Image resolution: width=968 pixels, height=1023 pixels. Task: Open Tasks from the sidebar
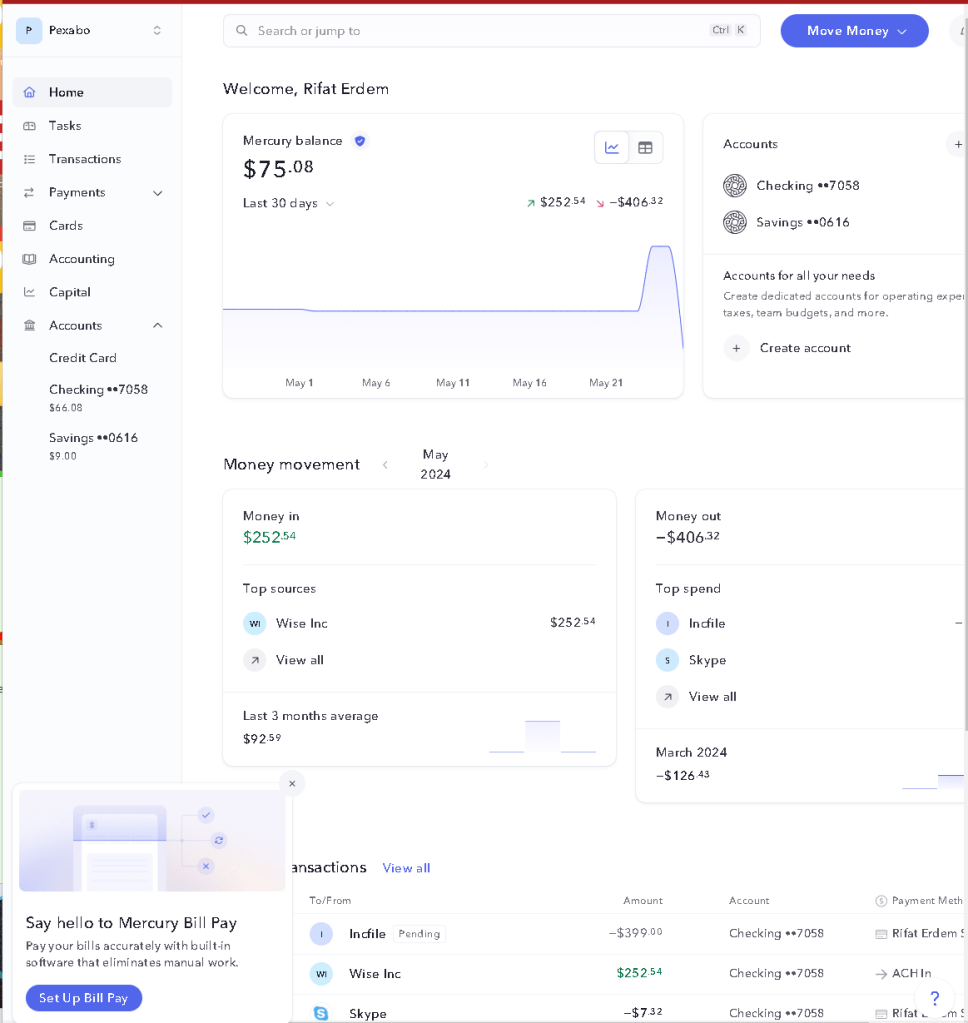click(92, 125)
